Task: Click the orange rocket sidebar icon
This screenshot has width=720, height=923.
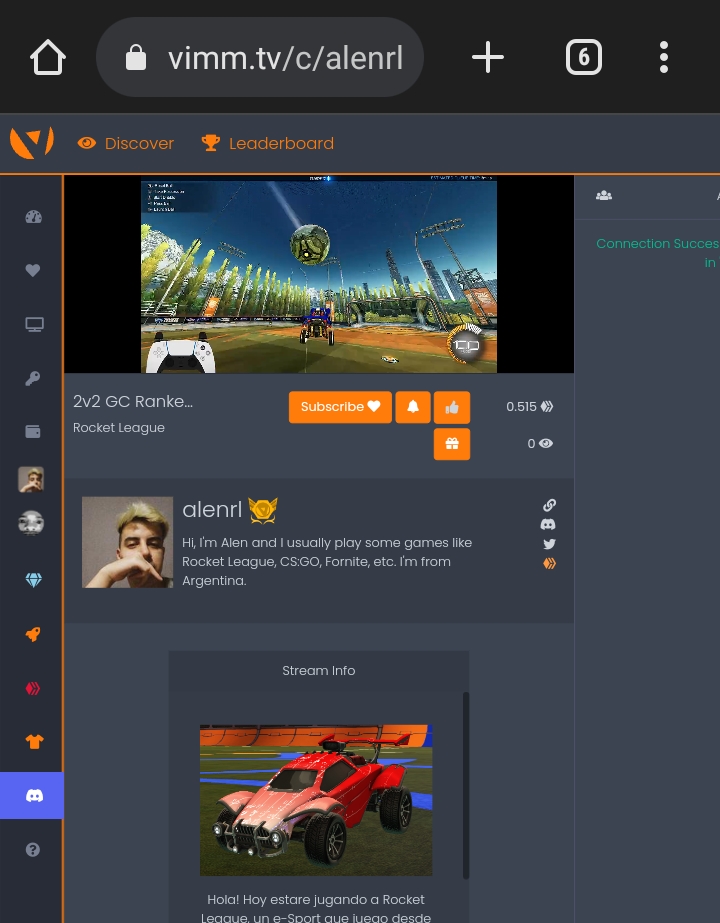Action: point(33,634)
